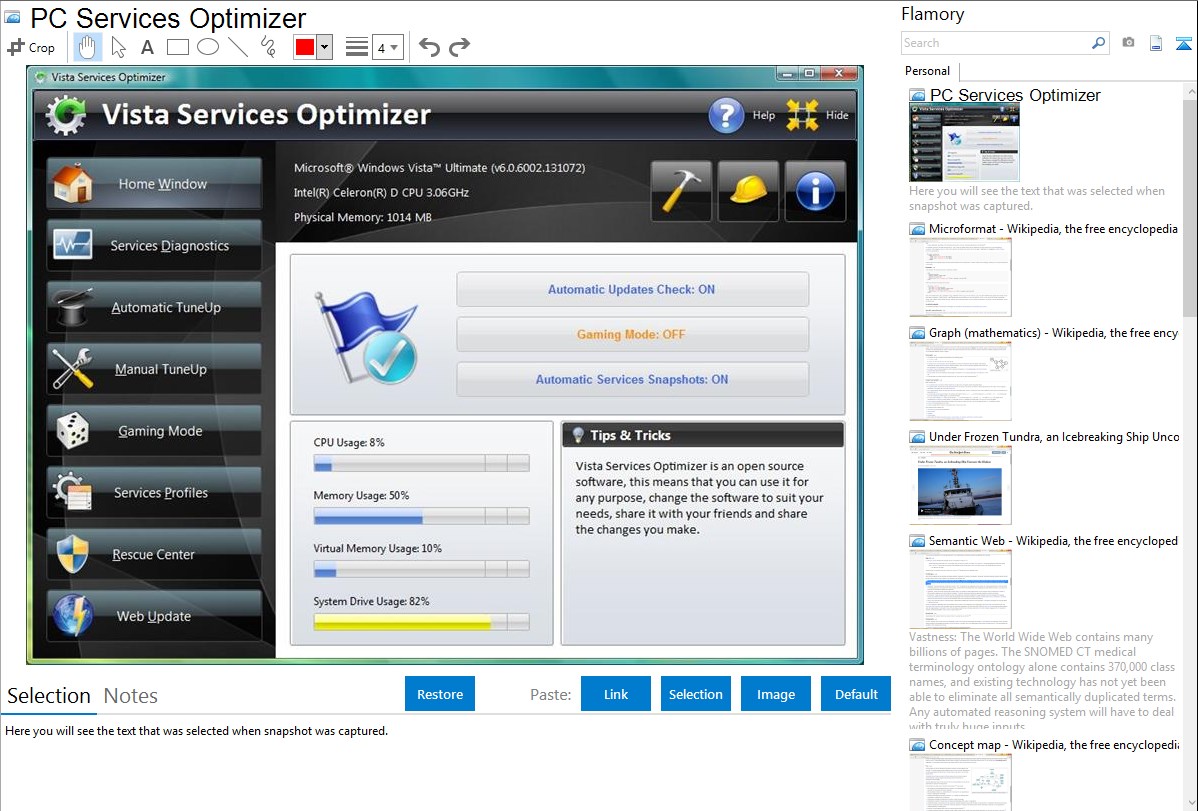Image resolution: width=1198 pixels, height=811 pixels.
Task: Select the text annotation tool
Action: click(147, 47)
